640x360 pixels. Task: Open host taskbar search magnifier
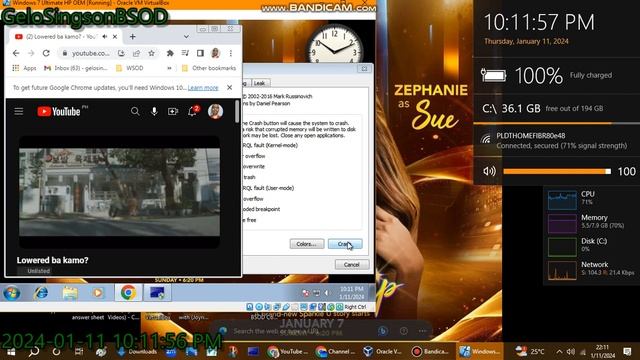pos(34,351)
